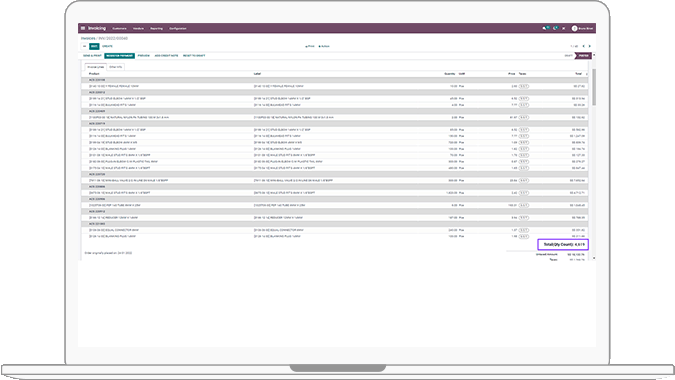Switch to the Other Info tab
The image size is (675, 380).
tap(115, 67)
